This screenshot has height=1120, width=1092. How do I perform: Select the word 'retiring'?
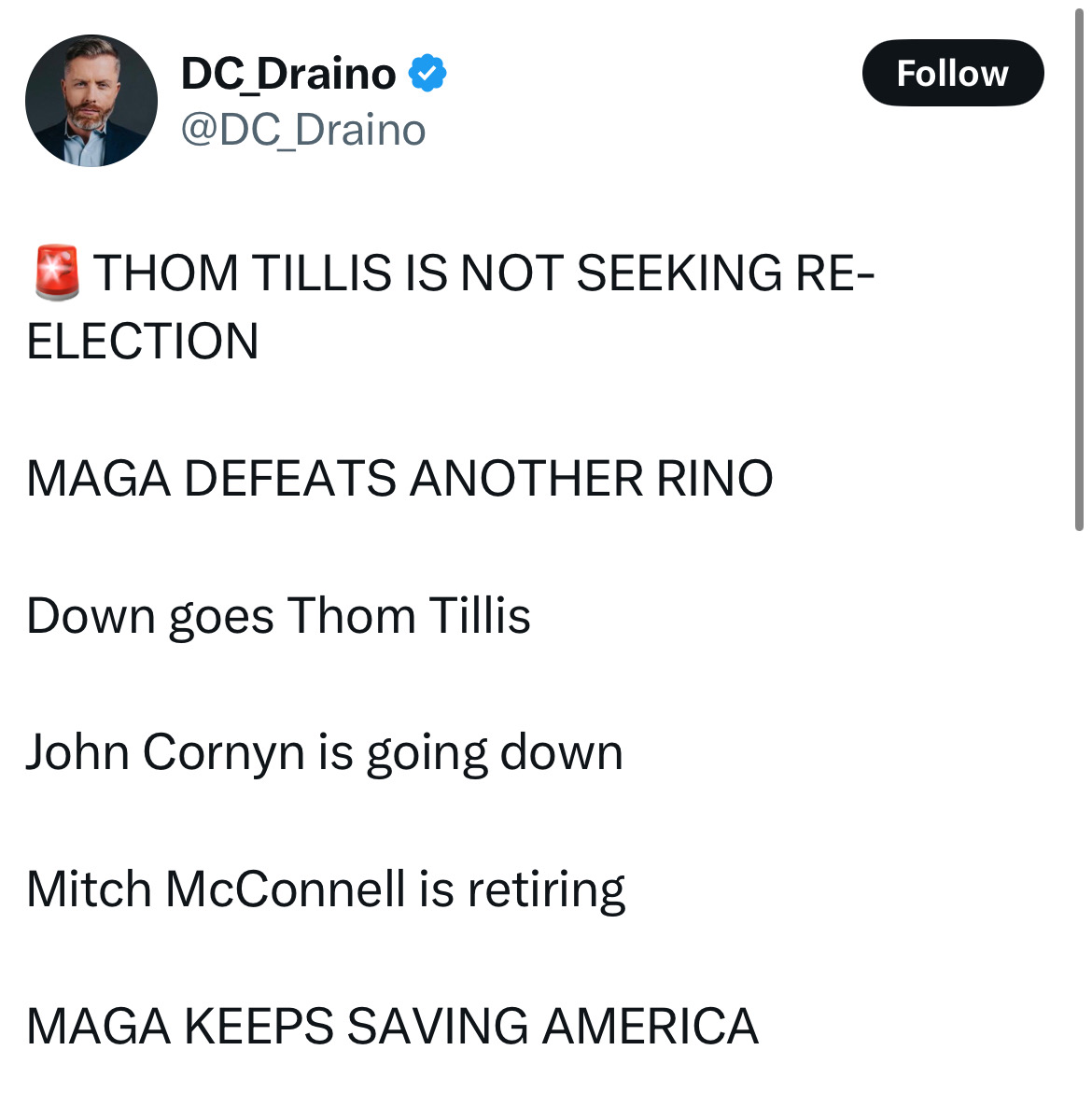(x=546, y=890)
